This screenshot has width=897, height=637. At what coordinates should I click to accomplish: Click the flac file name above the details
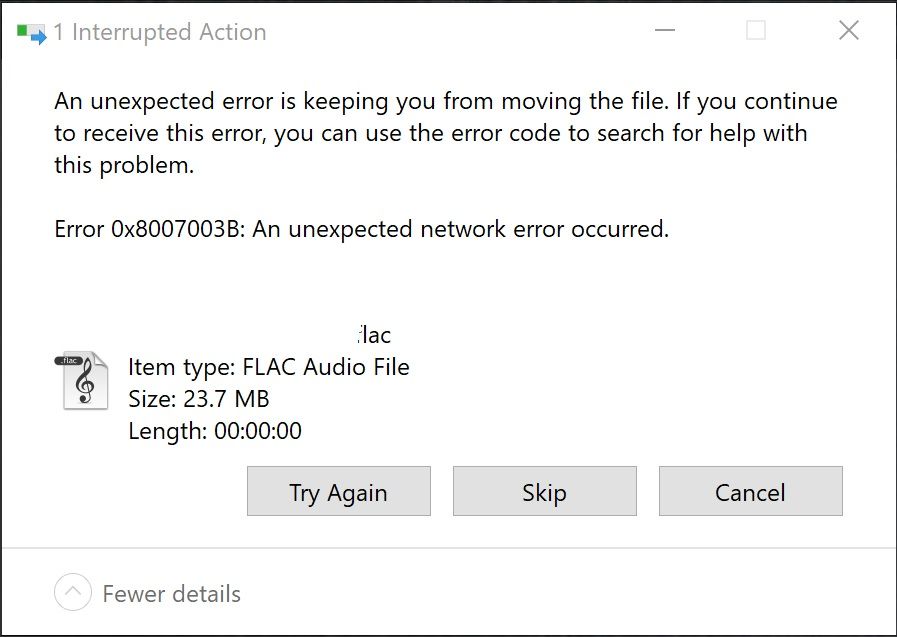[374, 334]
